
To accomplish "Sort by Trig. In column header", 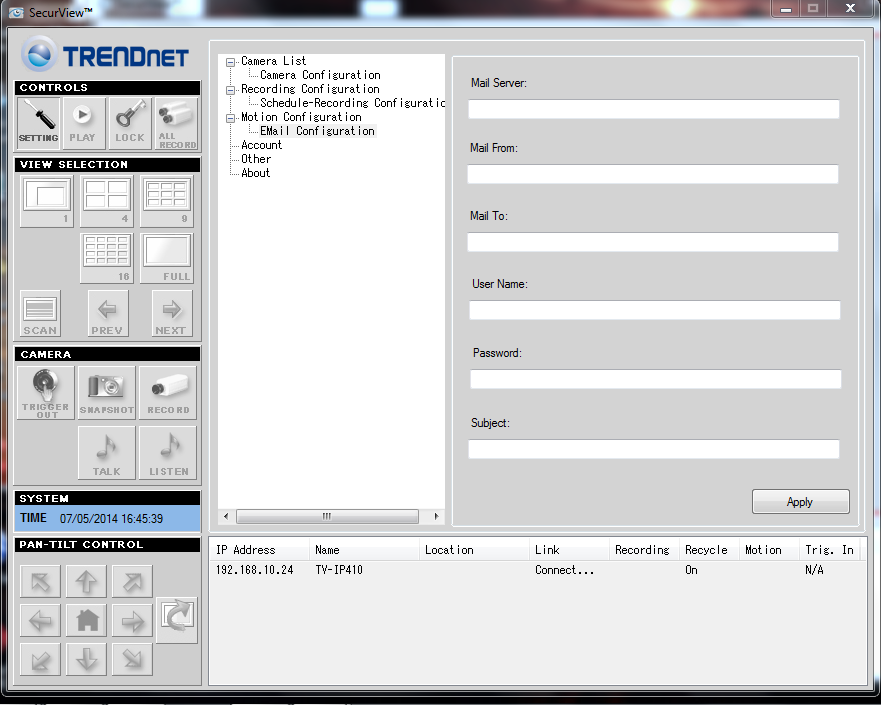I will [x=830, y=550].
